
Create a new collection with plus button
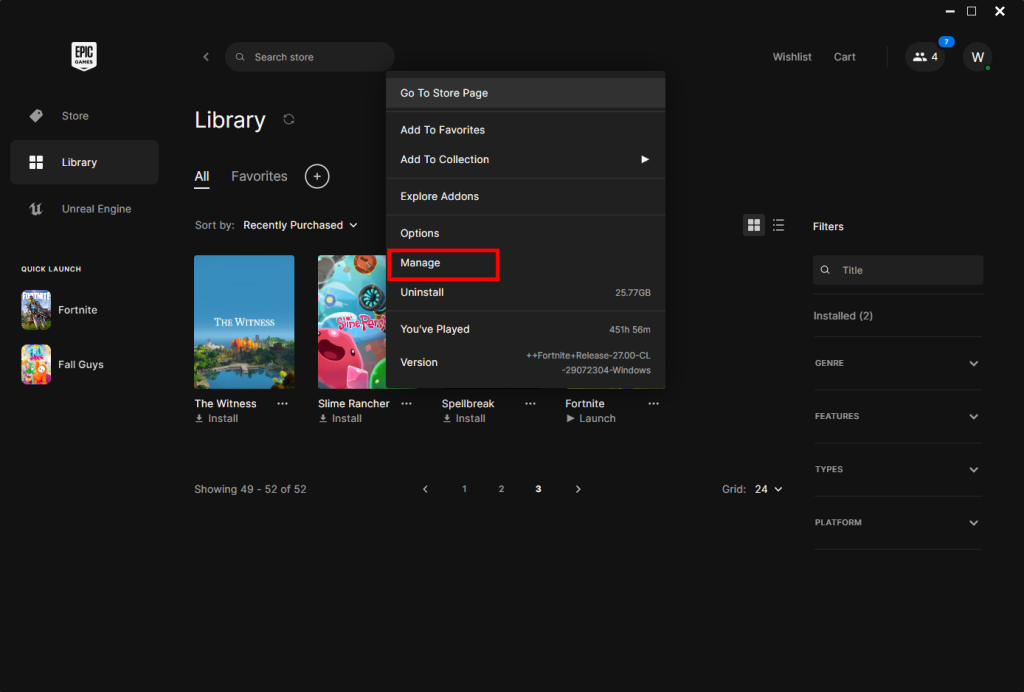(317, 176)
